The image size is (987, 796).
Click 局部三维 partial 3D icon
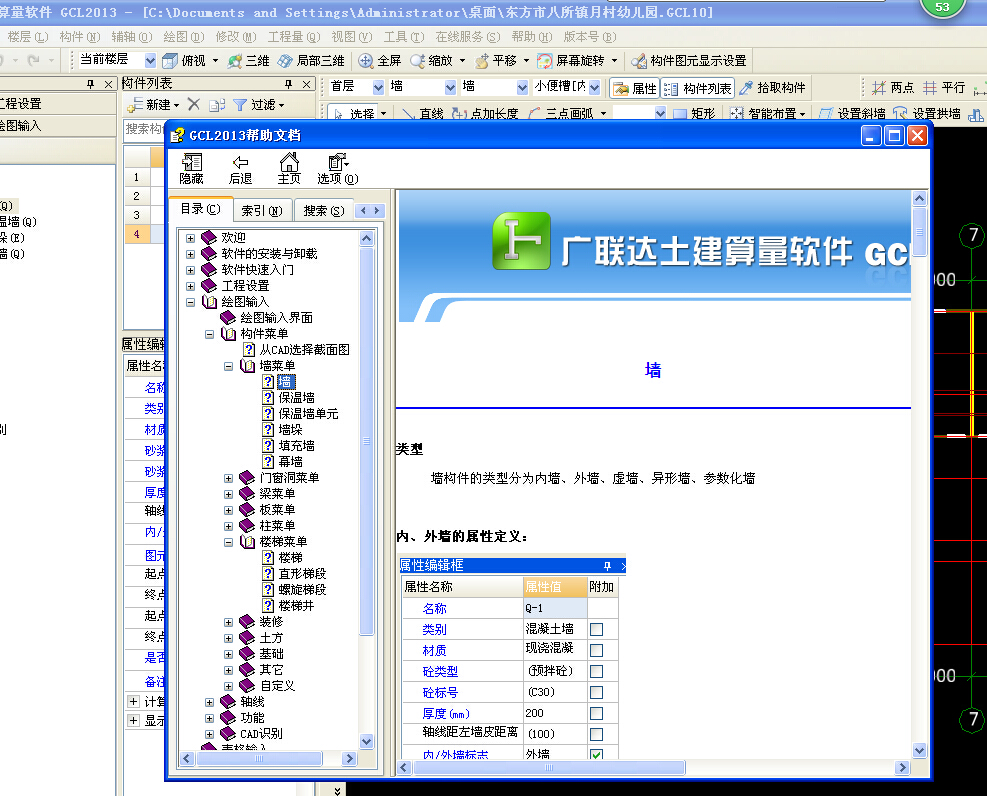[x=285, y=60]
